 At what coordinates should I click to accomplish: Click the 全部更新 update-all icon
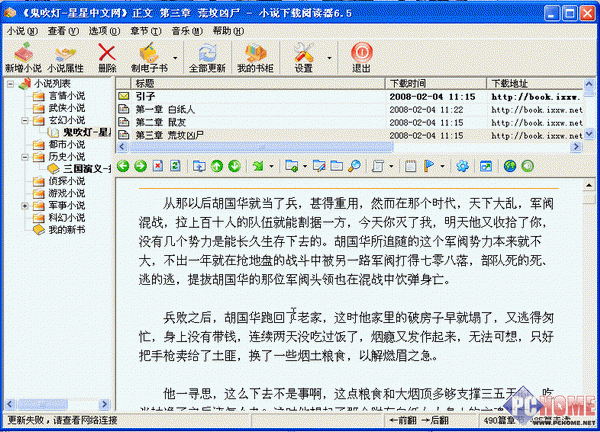tap(206, 54)
